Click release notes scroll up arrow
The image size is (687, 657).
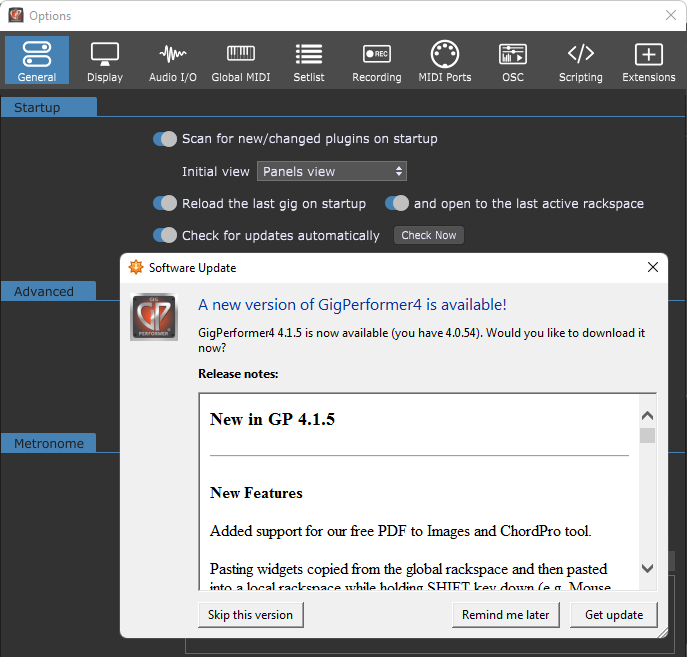[x=648, y=416]
